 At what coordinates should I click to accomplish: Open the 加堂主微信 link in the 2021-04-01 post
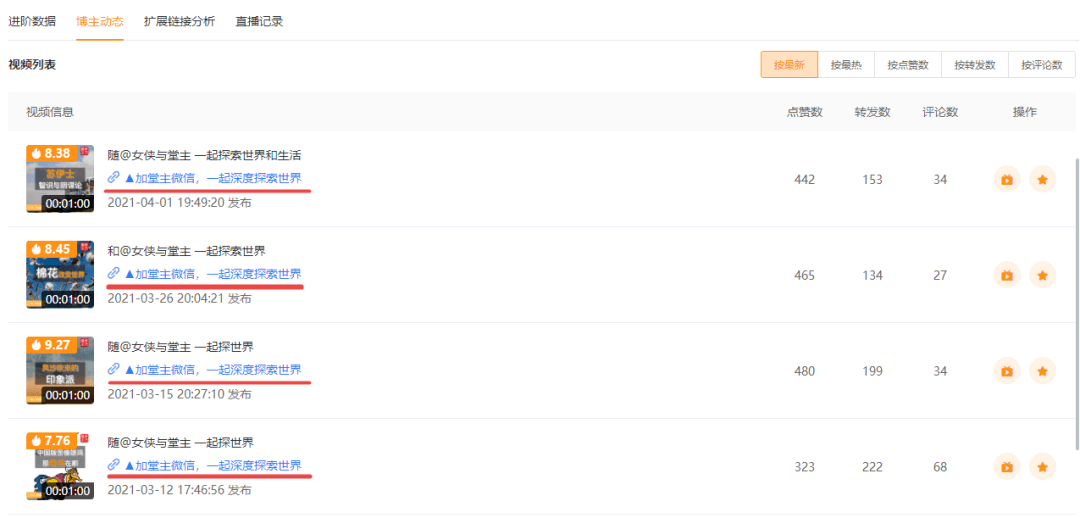click(x=212, y=178)
